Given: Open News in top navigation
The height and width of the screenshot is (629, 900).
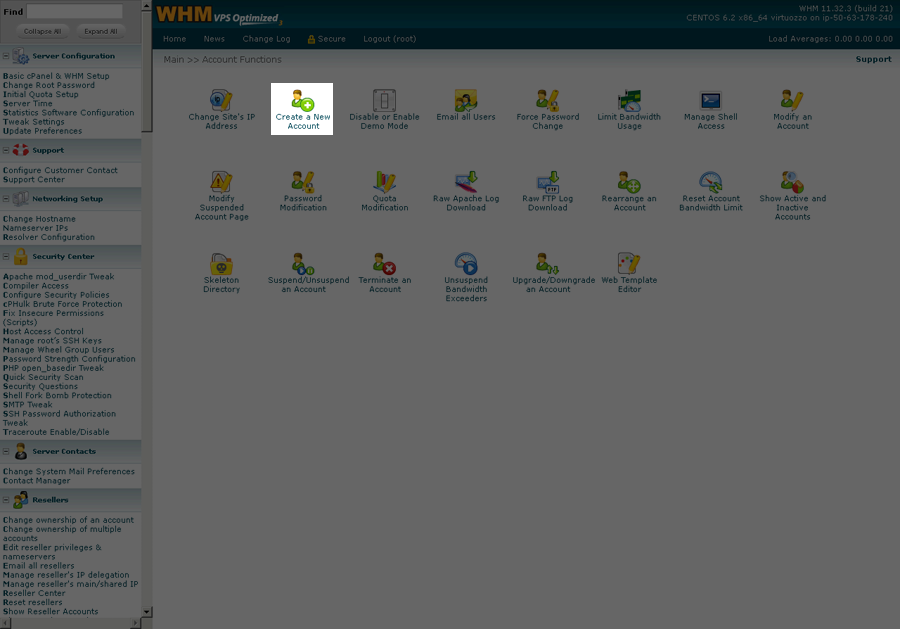Looking at the screenshot, I should (214, 39).
